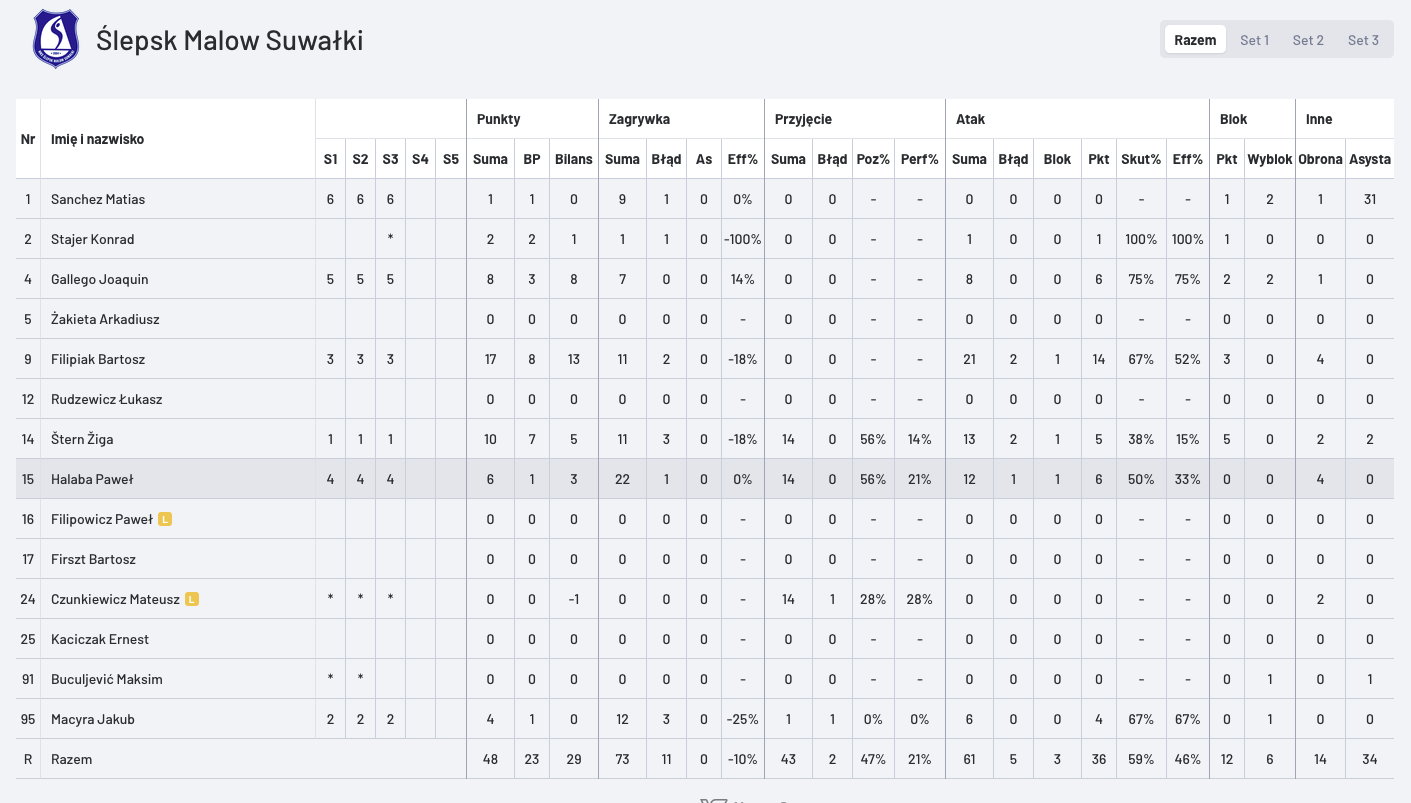Click the Przyjęcie column group header

pos(803,119)
